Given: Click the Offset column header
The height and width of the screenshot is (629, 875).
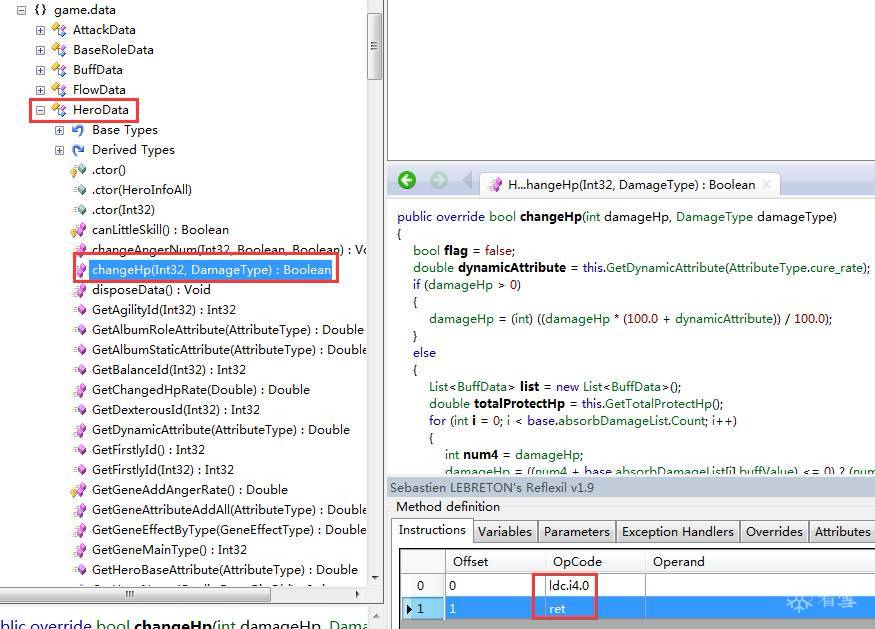Looking at the screenshot, I should point(495,561).
